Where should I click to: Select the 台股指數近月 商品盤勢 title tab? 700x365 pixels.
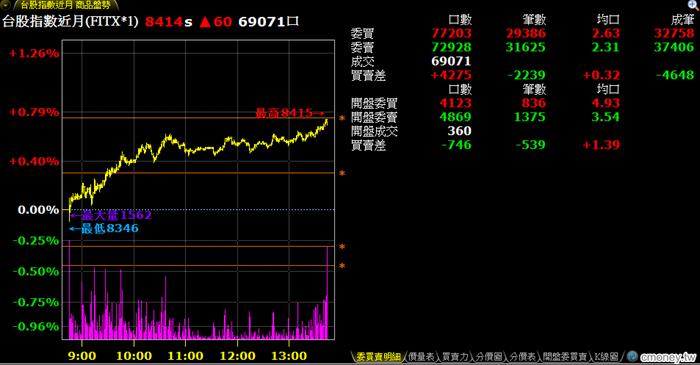[x=66, y=5]
